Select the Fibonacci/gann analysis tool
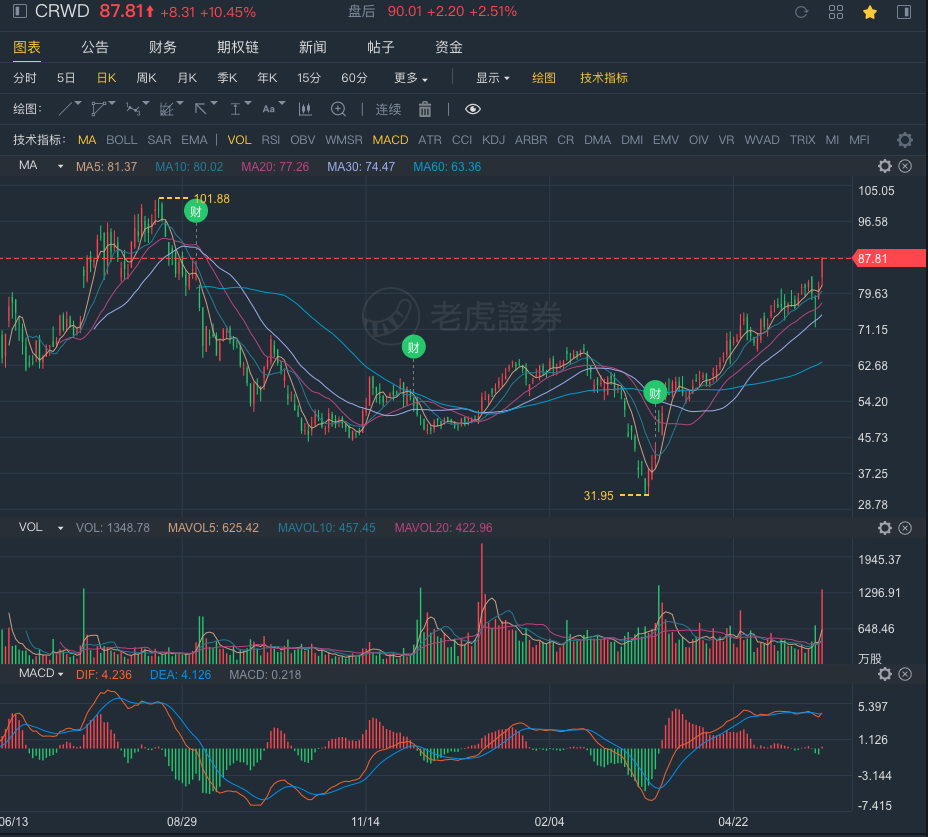The height and width of the screenshot is (837, 928). tap(167, 109)
